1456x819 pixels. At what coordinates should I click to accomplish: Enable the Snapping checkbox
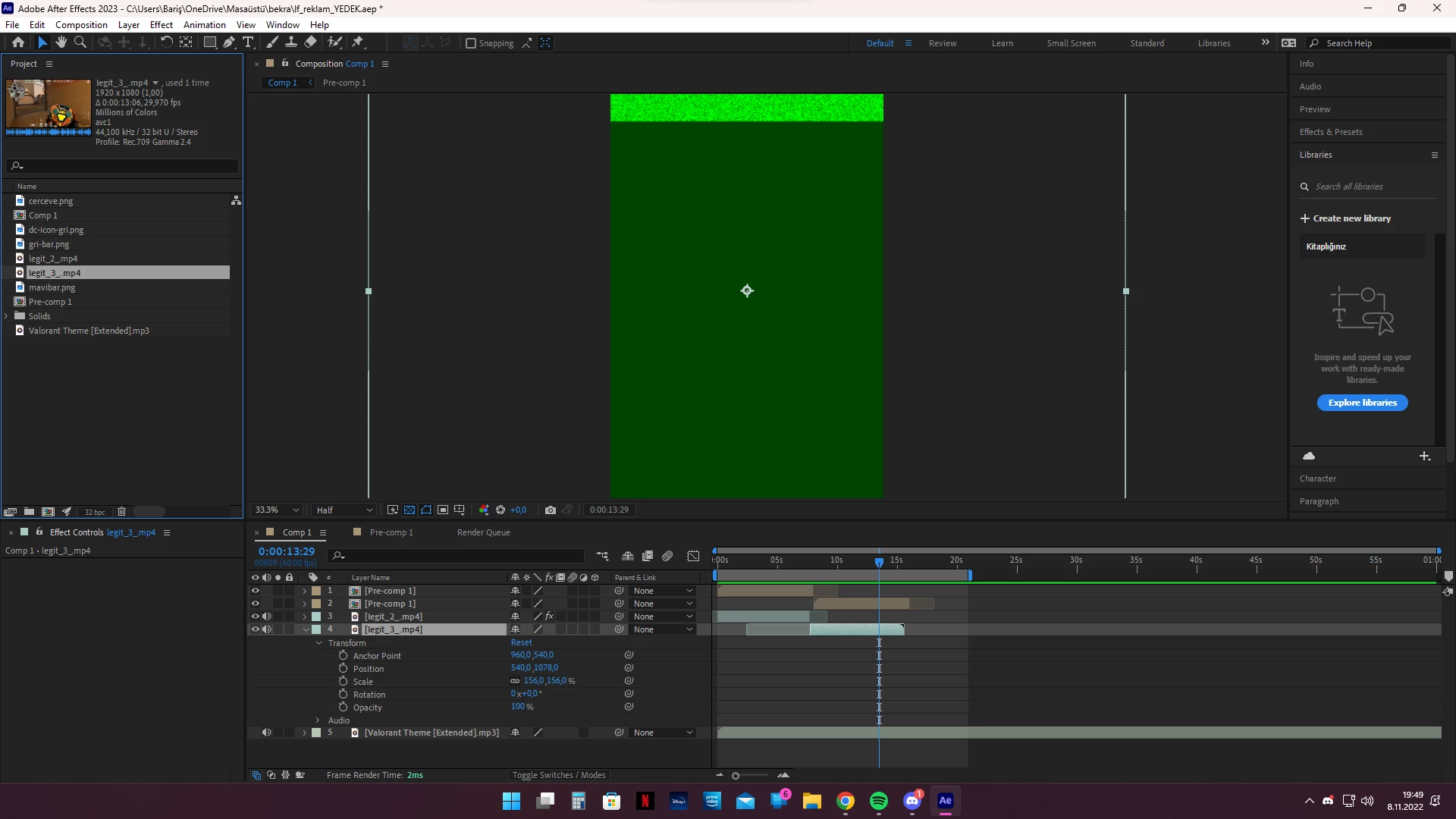pyautogui.click(x=471, y=43)
